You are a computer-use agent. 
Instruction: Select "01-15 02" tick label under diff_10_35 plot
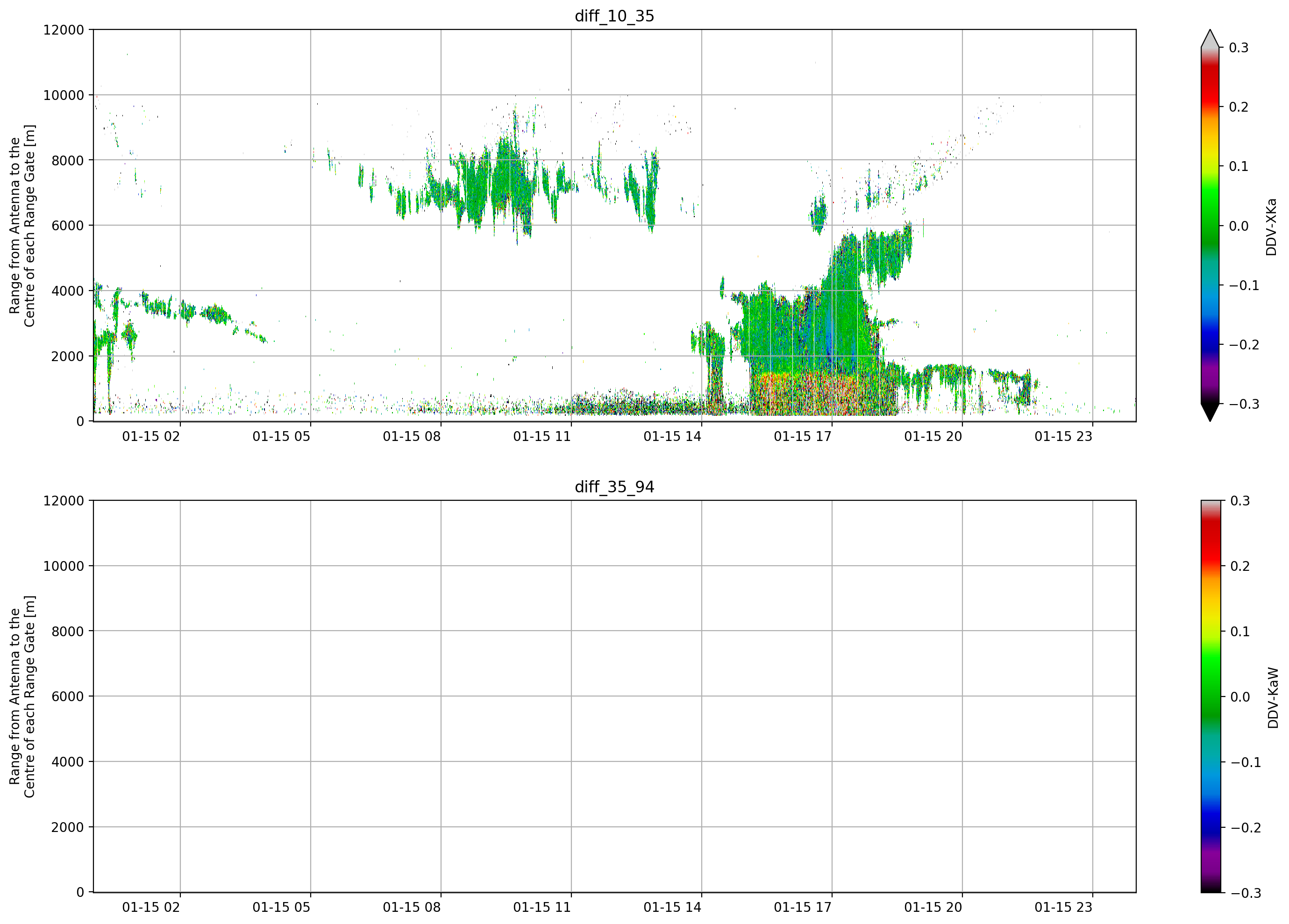tap(151, 436)
